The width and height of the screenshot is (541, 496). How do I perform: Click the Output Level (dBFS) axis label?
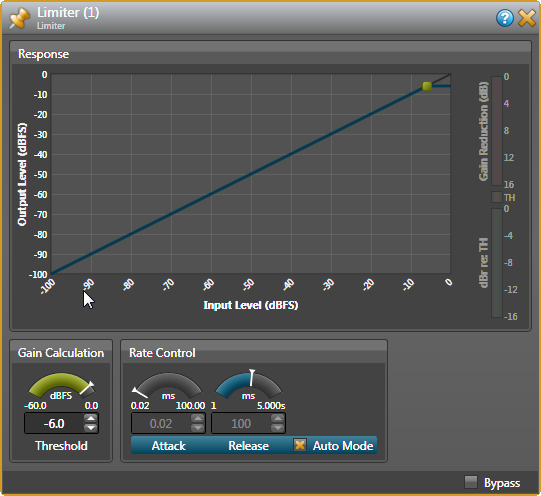(22, 174)
